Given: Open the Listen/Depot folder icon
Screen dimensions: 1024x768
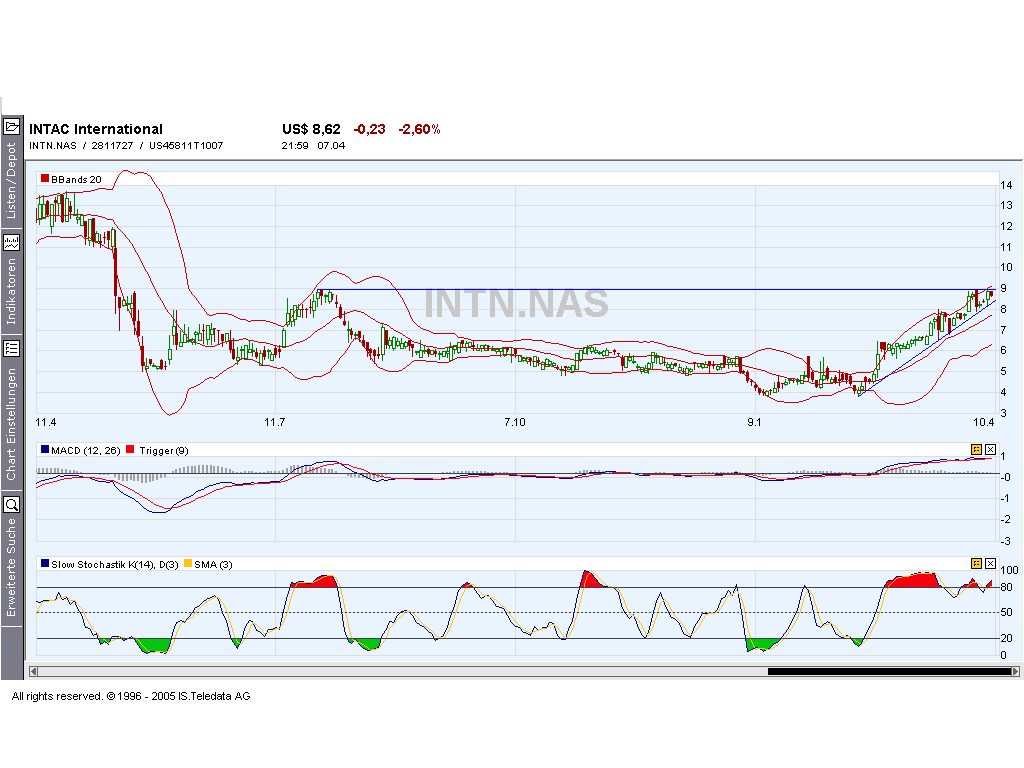Looking at the screenshot, I should click(x=12, y=126).
